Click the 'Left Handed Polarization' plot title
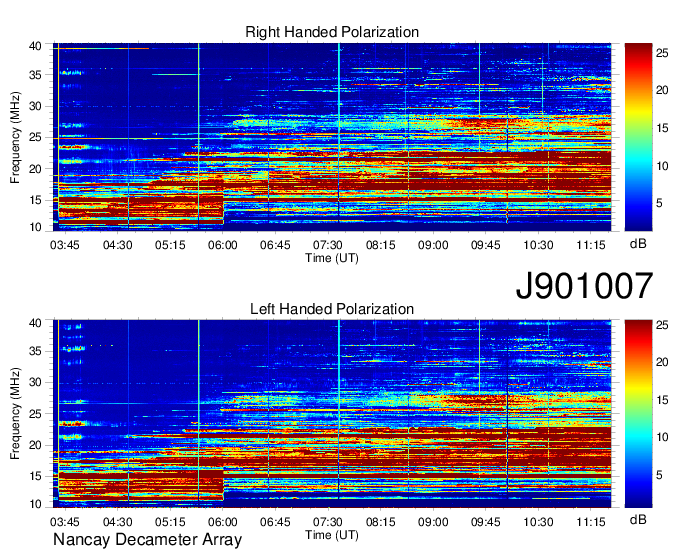 point(332,309)
